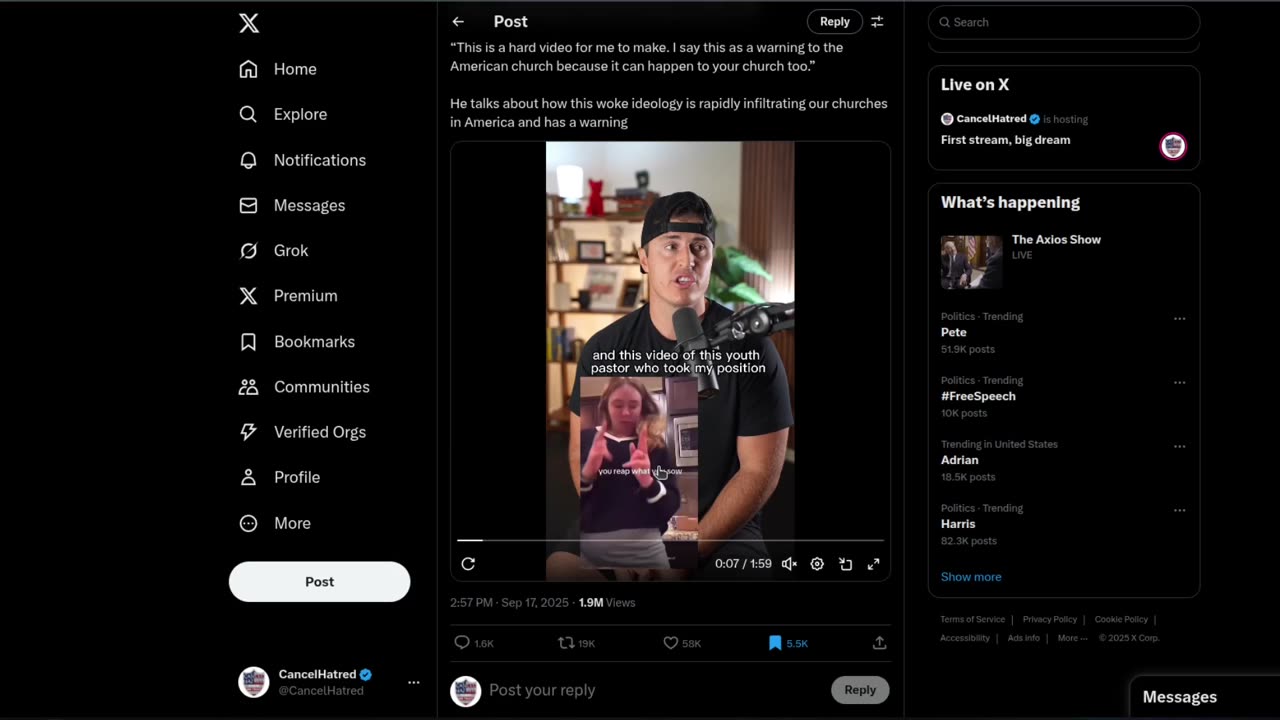Screen dimensions: 1280x720
Task: Open video settings gear
Action: [817, 564]
